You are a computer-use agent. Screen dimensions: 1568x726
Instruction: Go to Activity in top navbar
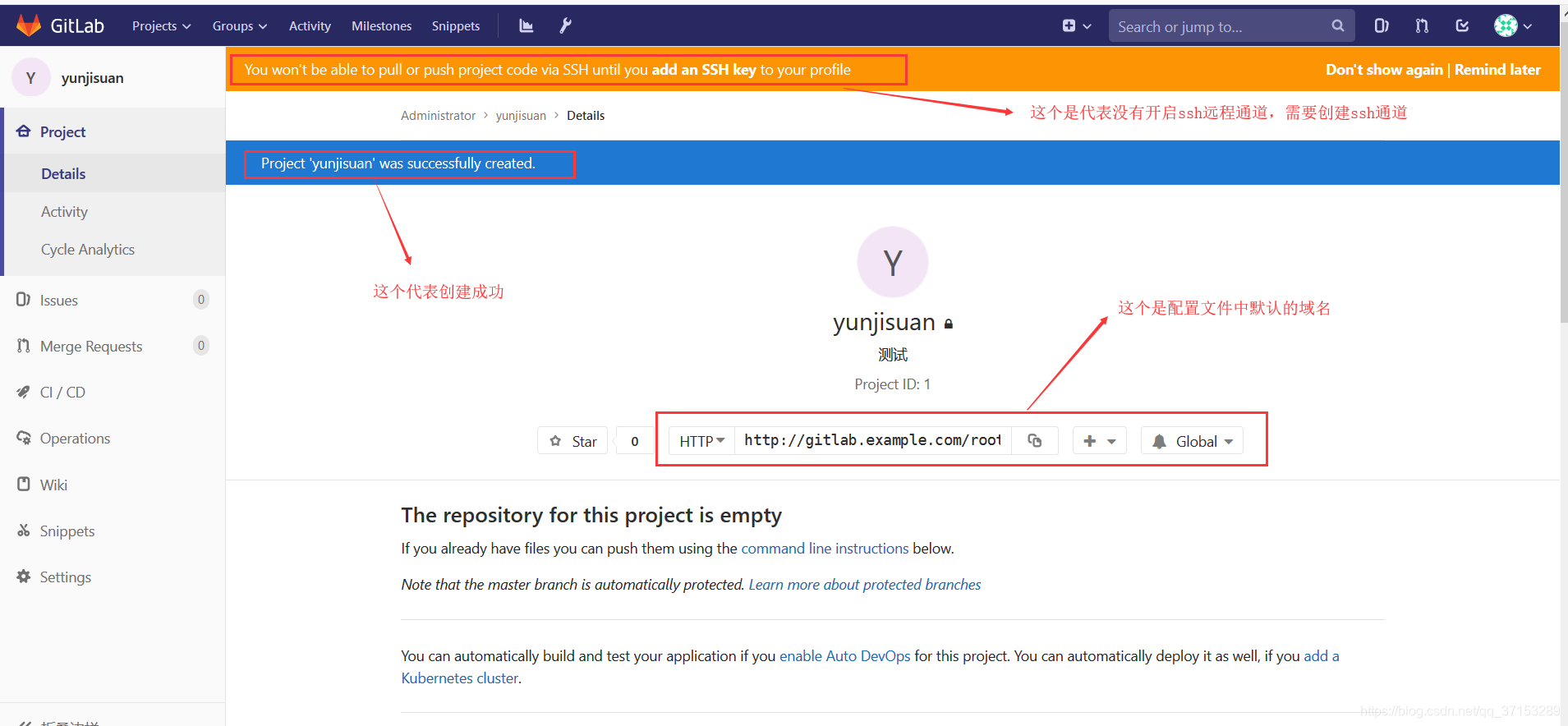pos(310,25)
